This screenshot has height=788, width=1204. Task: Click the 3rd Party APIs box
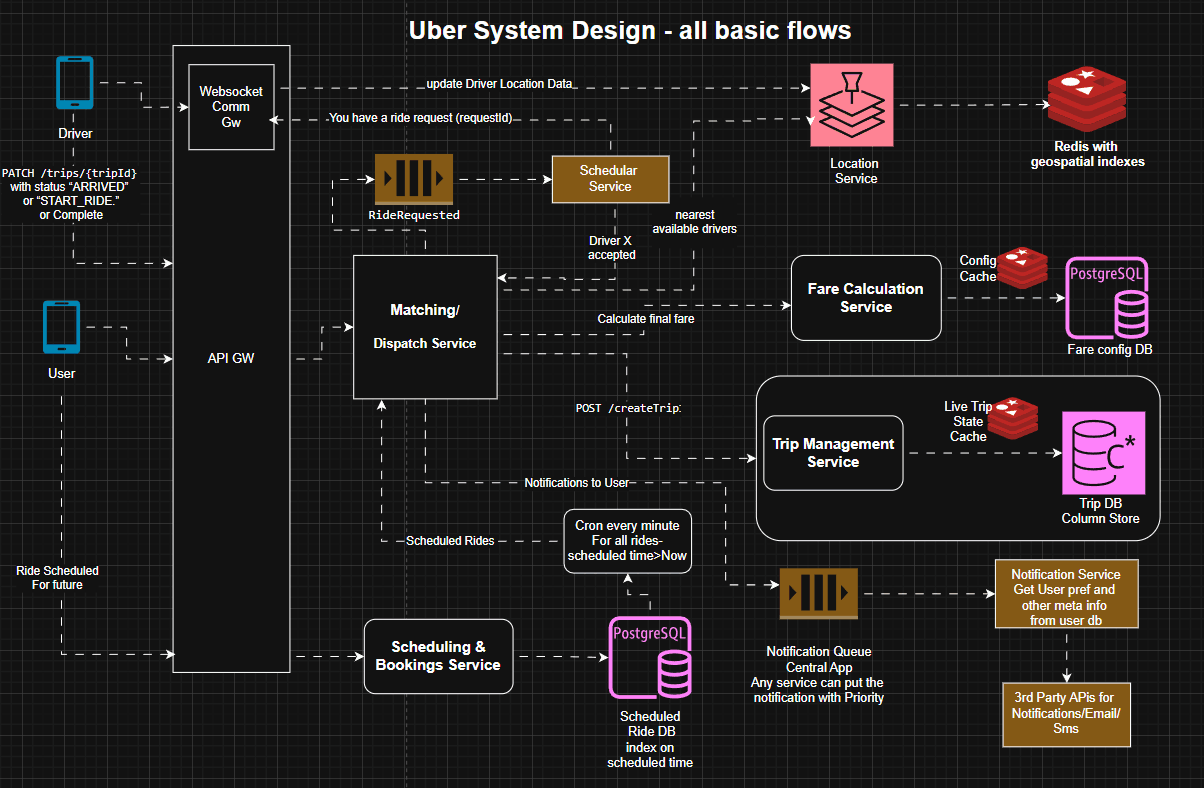(x=1069, y=714)
